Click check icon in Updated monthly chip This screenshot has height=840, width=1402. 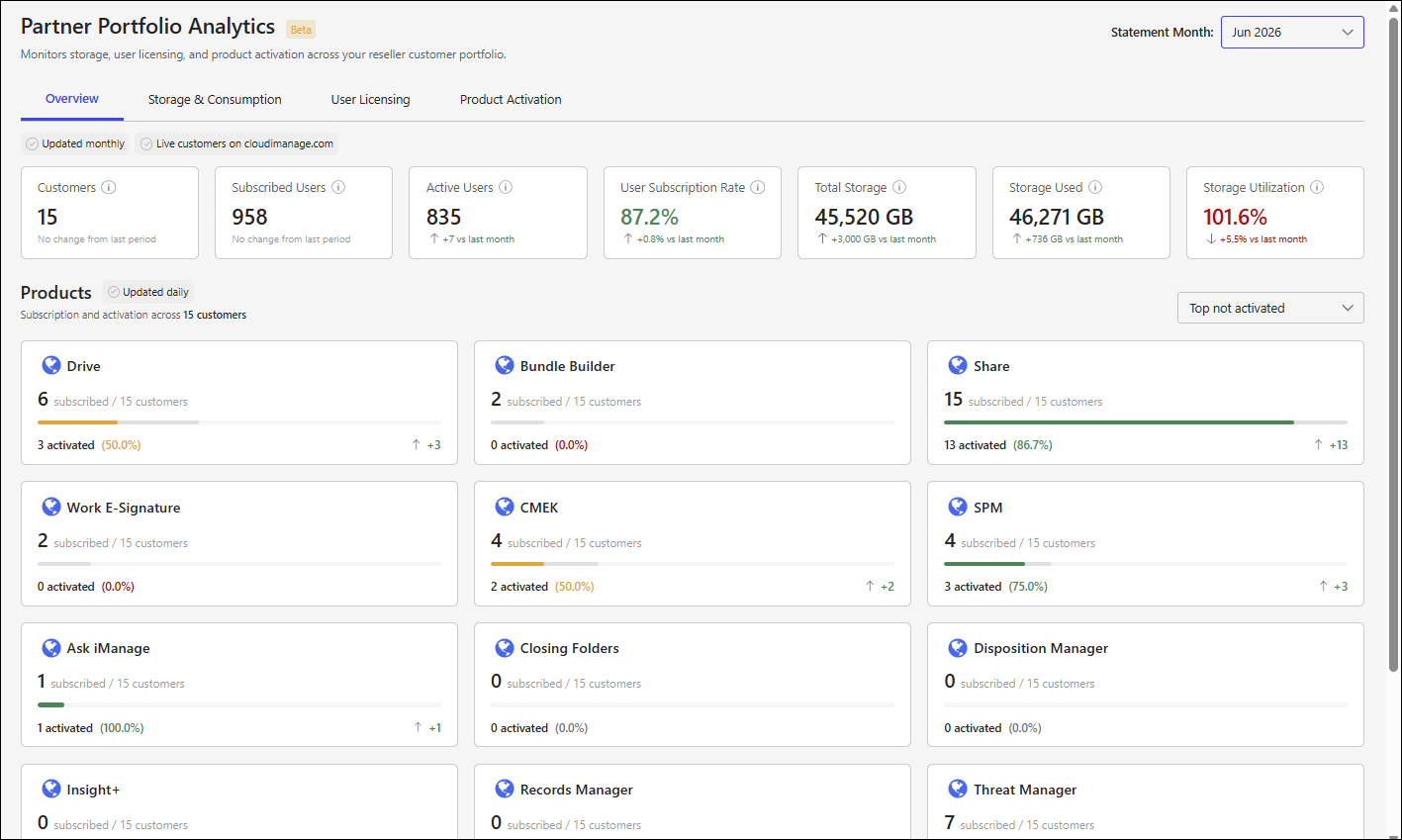click(x=32, y=143)
